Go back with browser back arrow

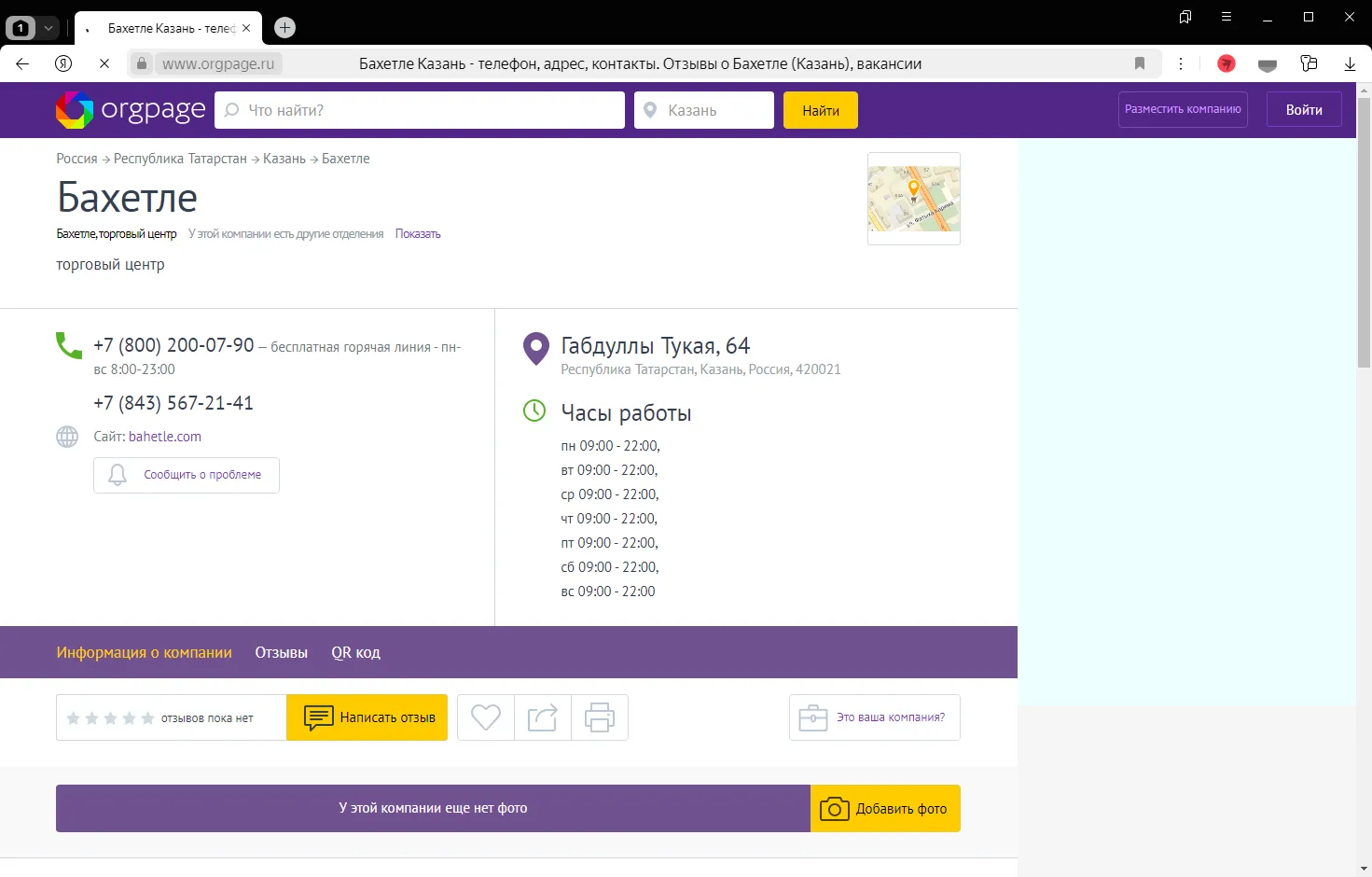click(22, 63)
